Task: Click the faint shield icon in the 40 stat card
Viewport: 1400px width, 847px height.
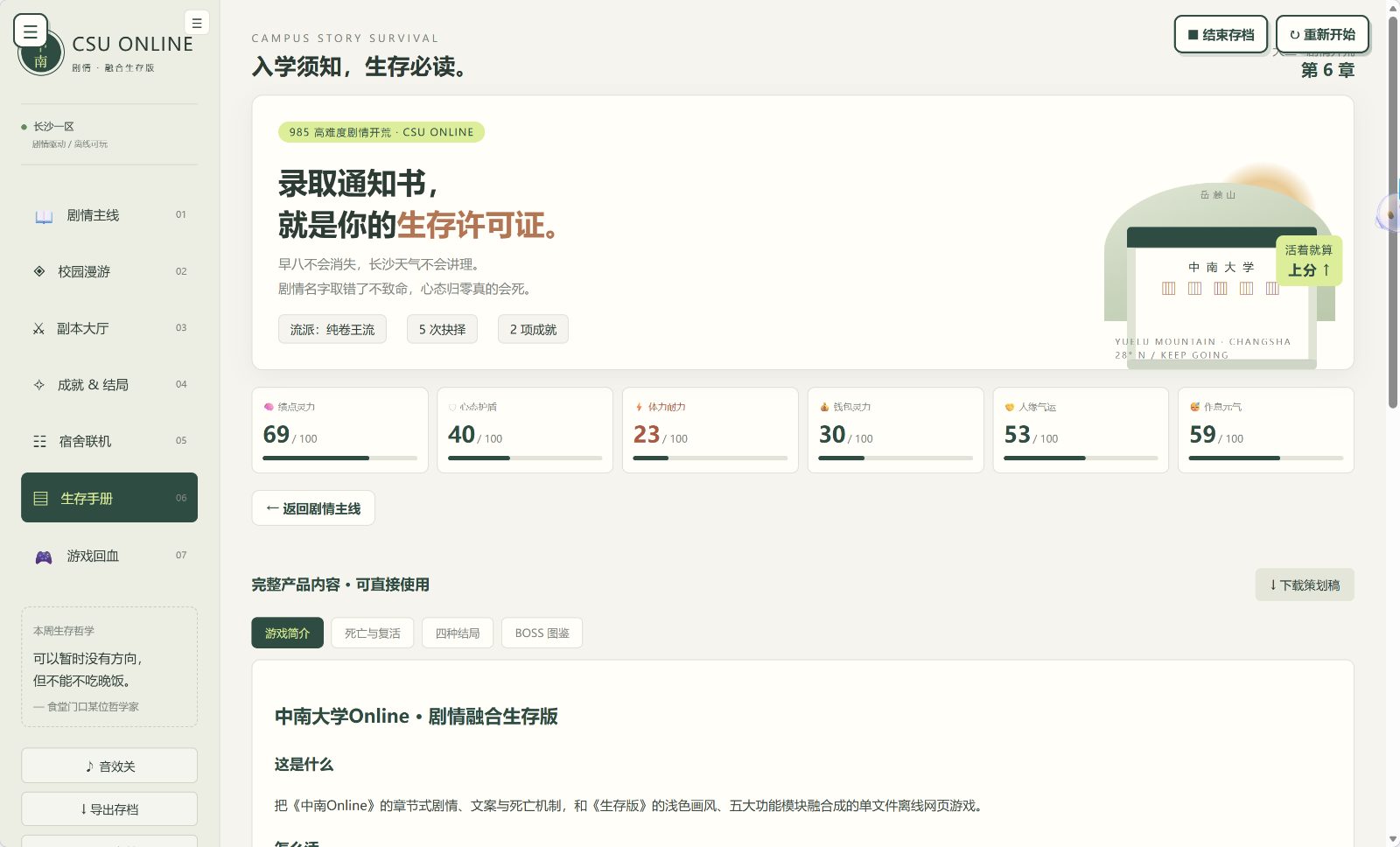Action: tap(452, 407)
